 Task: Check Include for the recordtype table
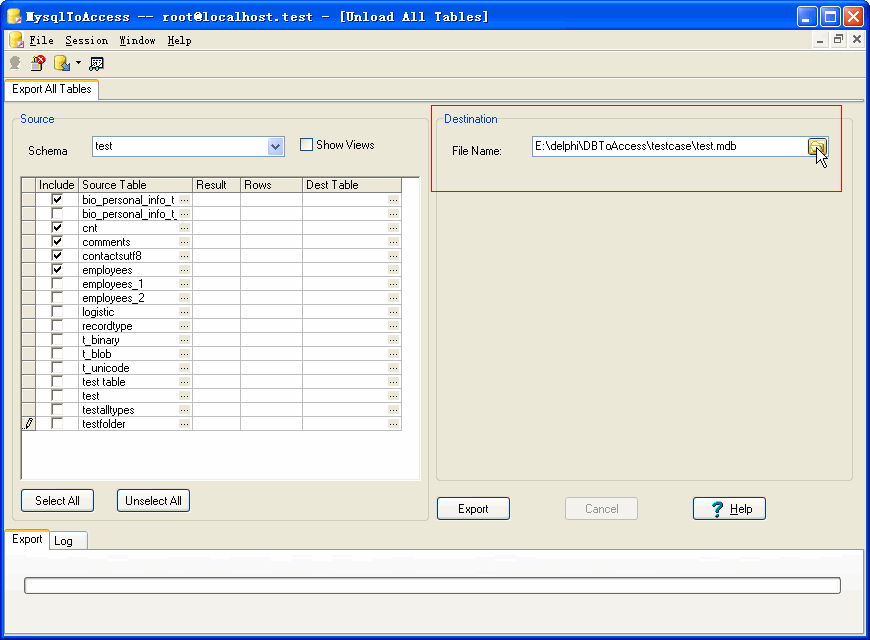click(57, 325)
